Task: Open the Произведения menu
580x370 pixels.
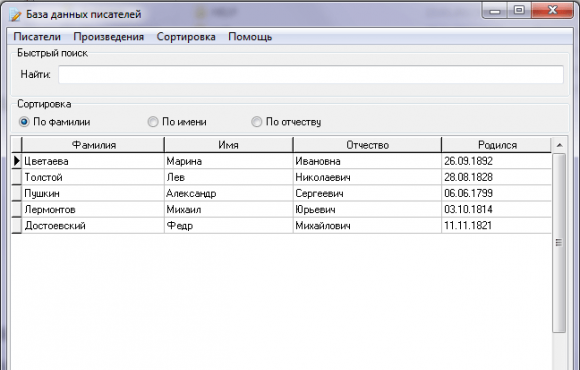Action: click(108, 37)
